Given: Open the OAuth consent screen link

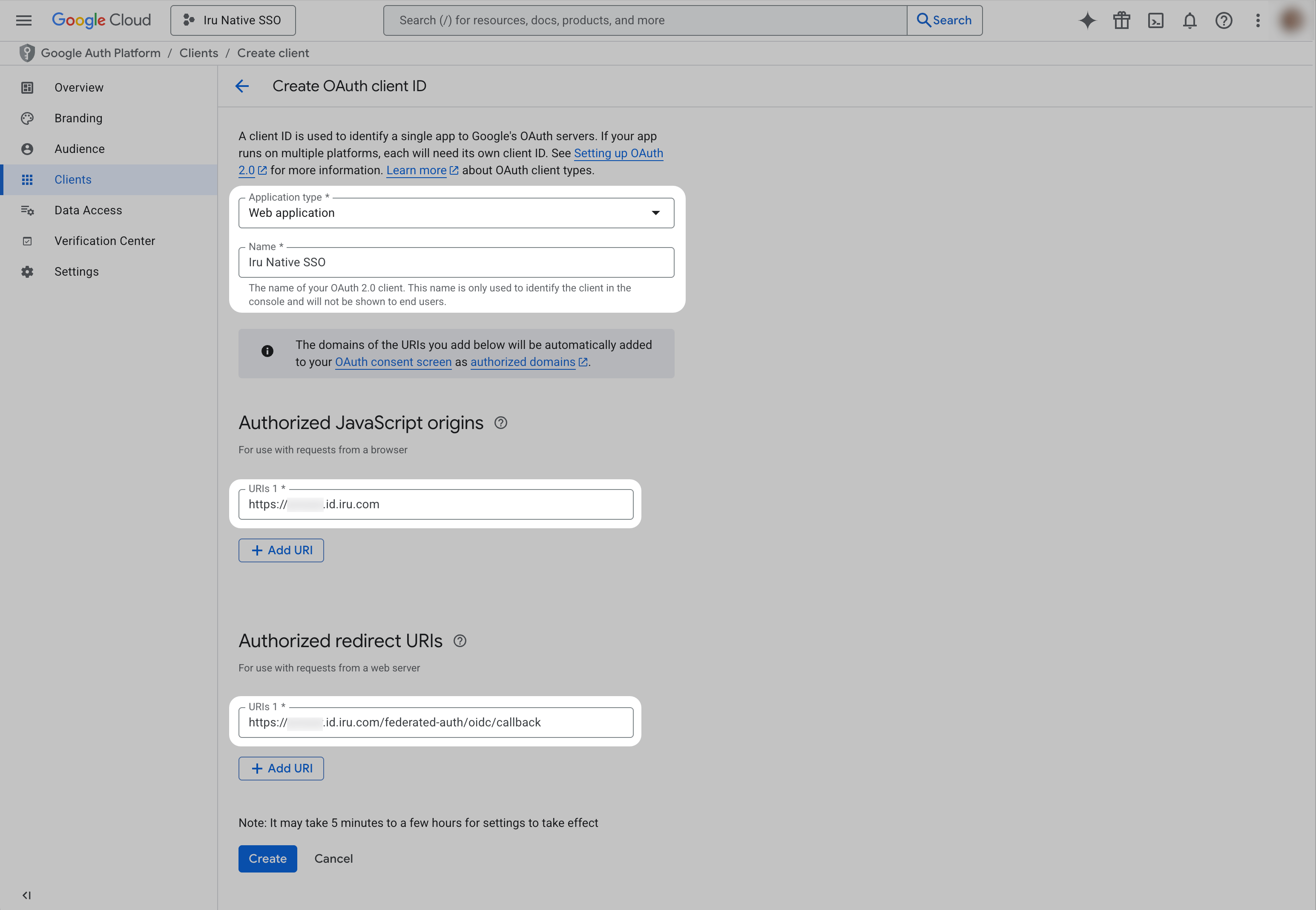Looking at the screenshot, I should pos(393,362).
